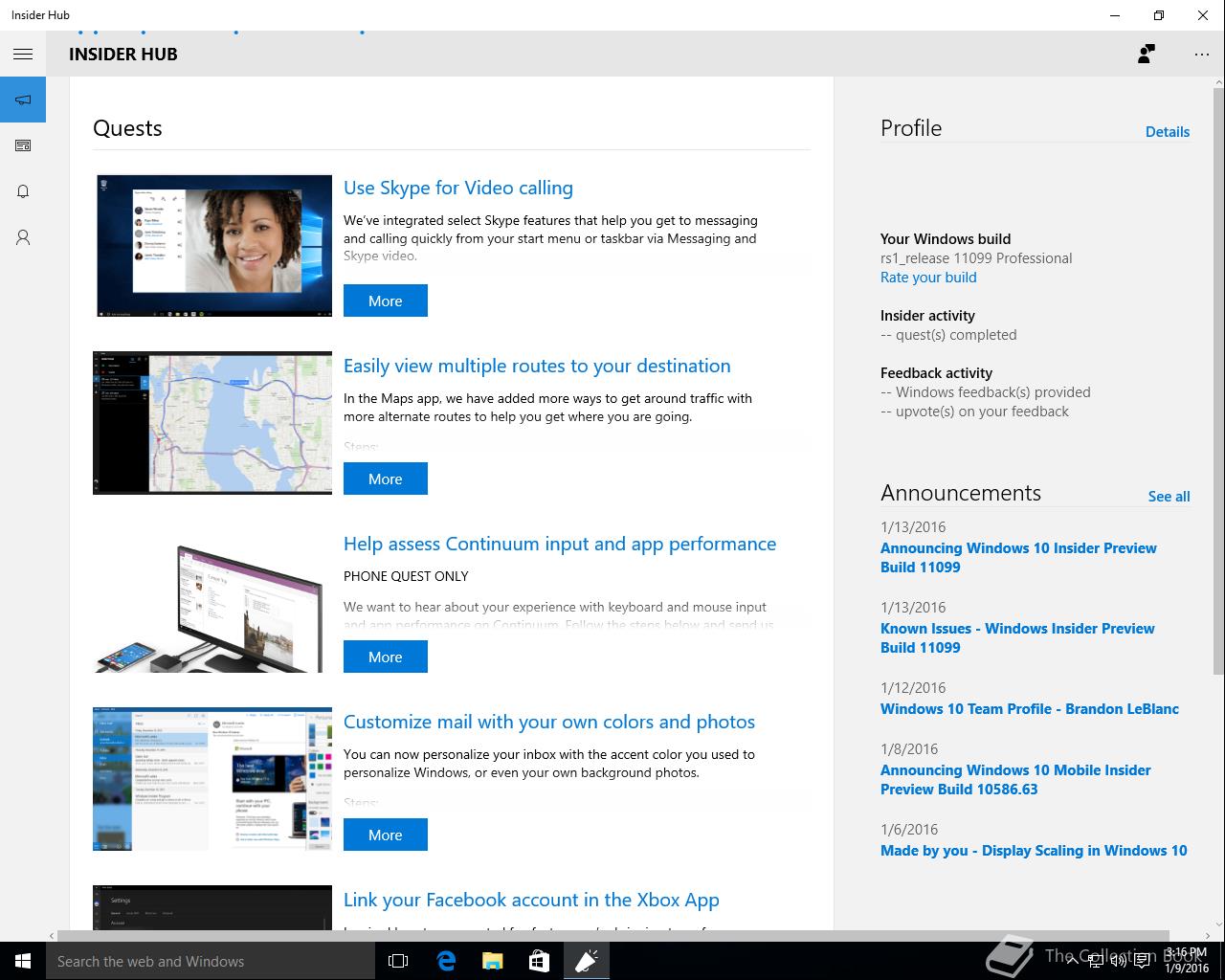Open Known Issues - Windows Insider Preview Build 11099
The width and height of the screenshot is (1225, 980).
1017,638
